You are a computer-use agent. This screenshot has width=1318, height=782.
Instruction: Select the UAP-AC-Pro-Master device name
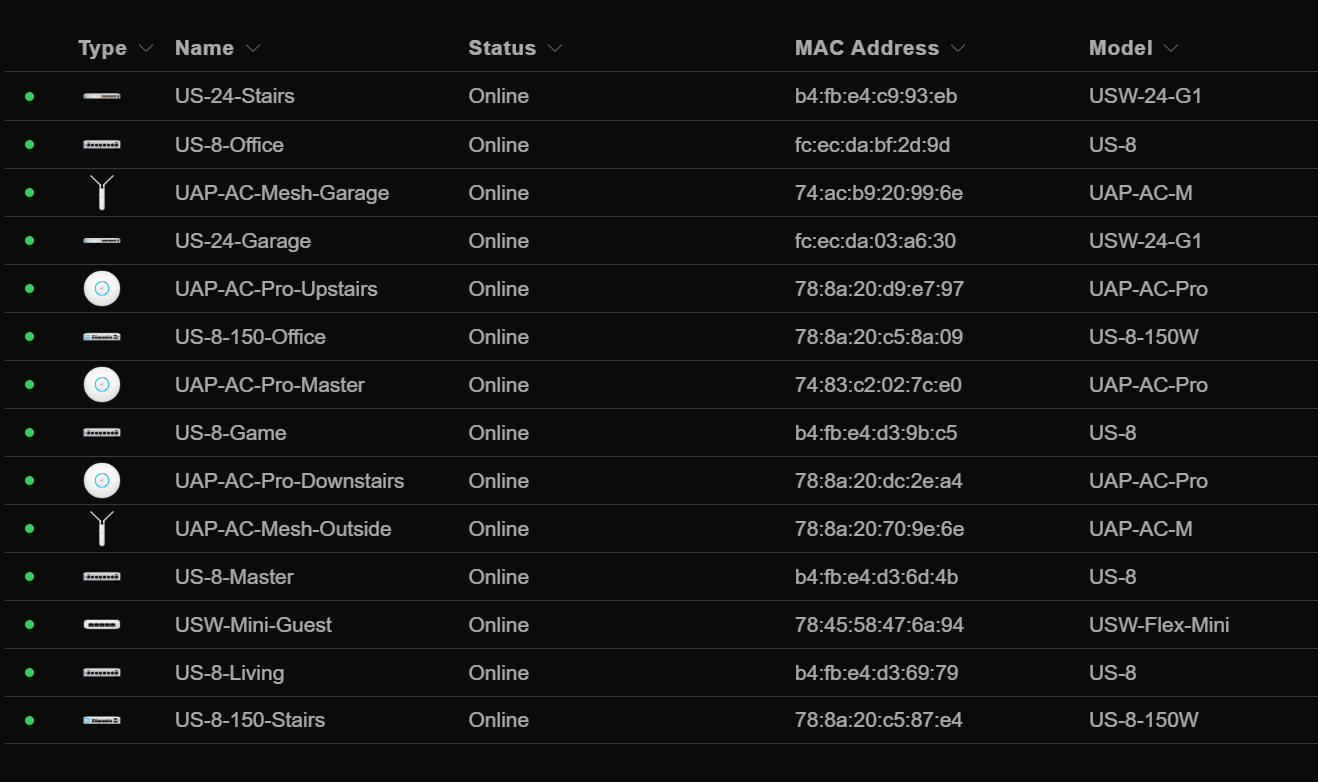coord(270,385)
